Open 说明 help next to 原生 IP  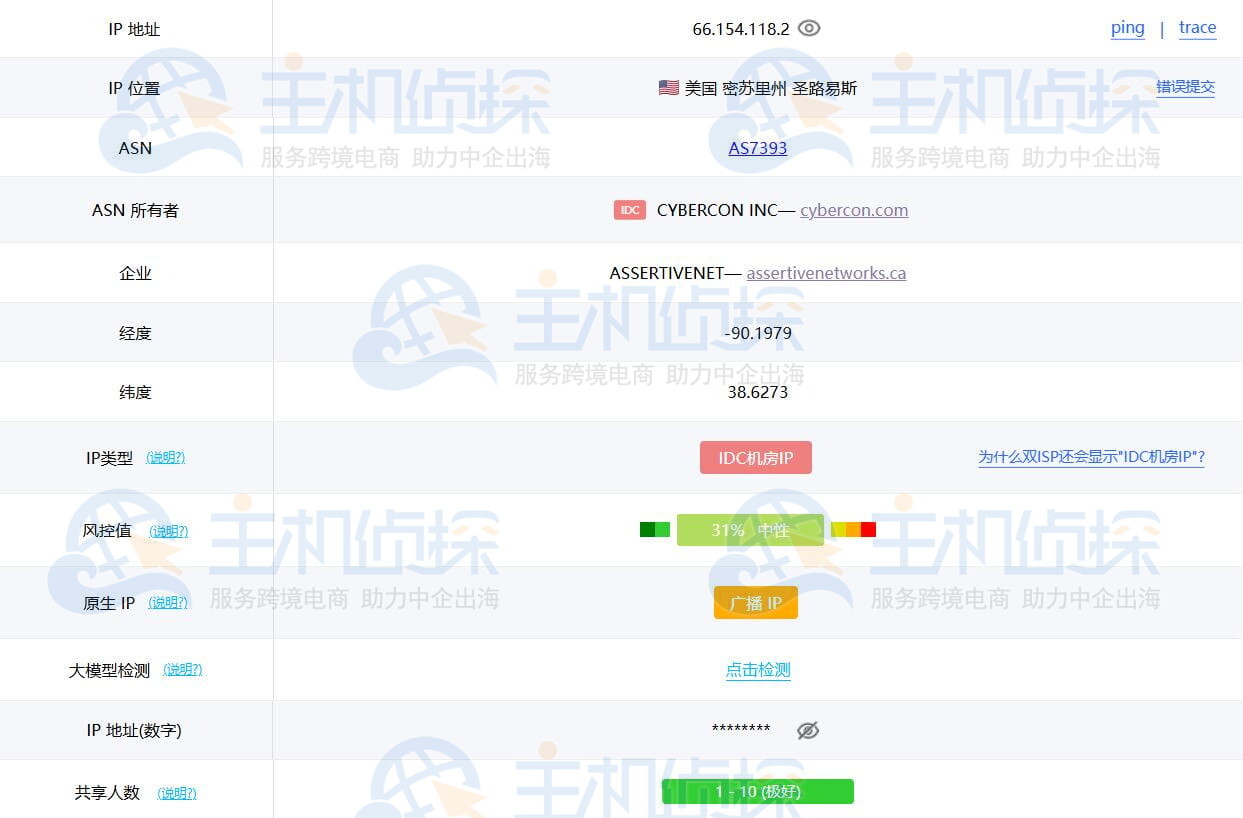coord(168,603)
